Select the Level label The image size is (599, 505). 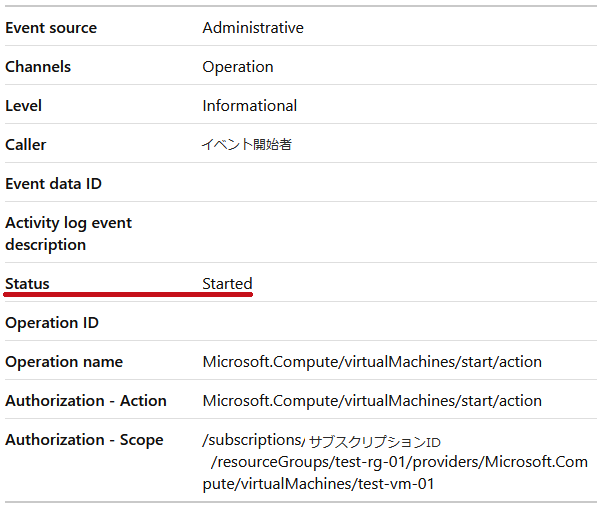point(23,106)
